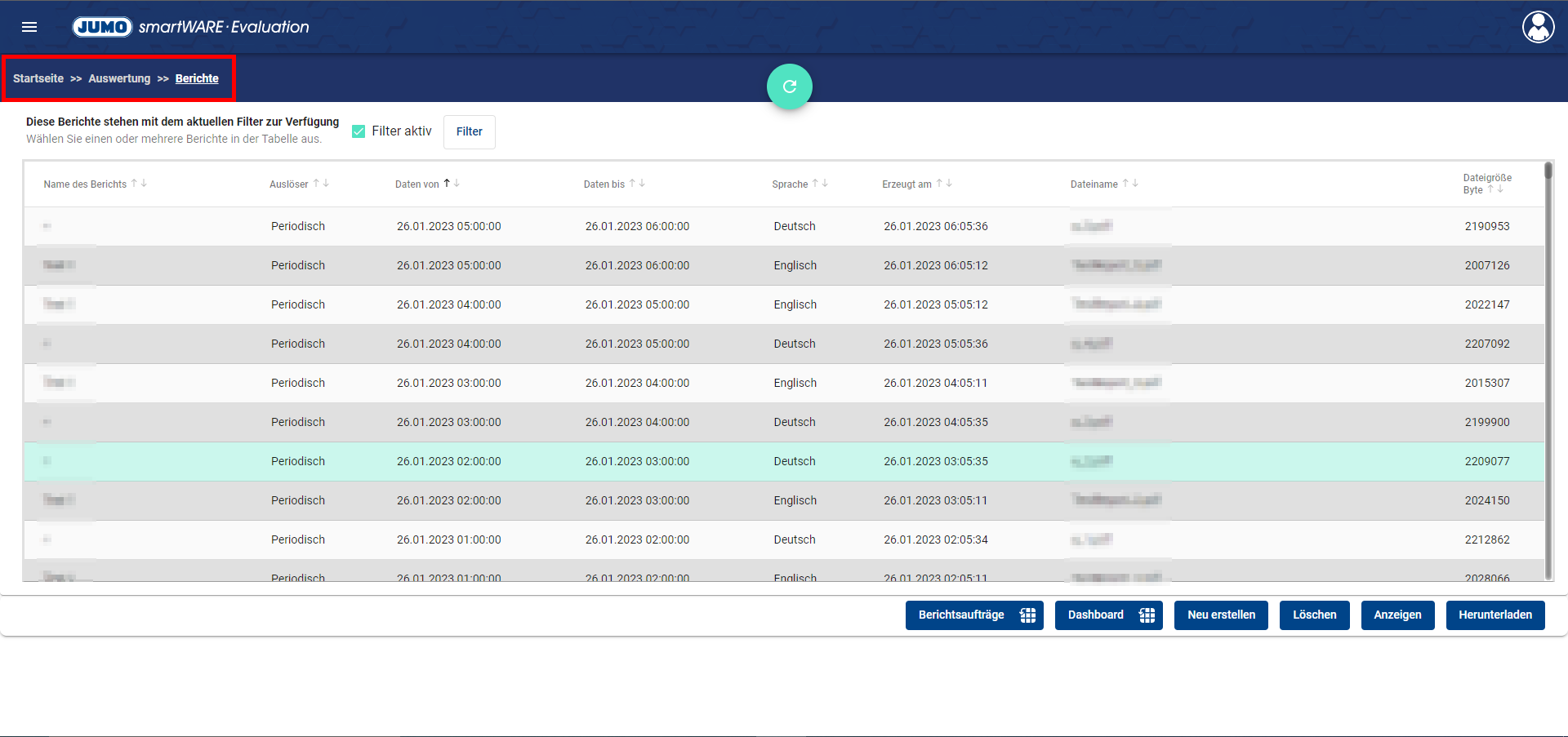This screenshot has width=1568, height=737.
Task: Click Periodisch in the 2212862-byte row
Action: (x=298, y=540)
